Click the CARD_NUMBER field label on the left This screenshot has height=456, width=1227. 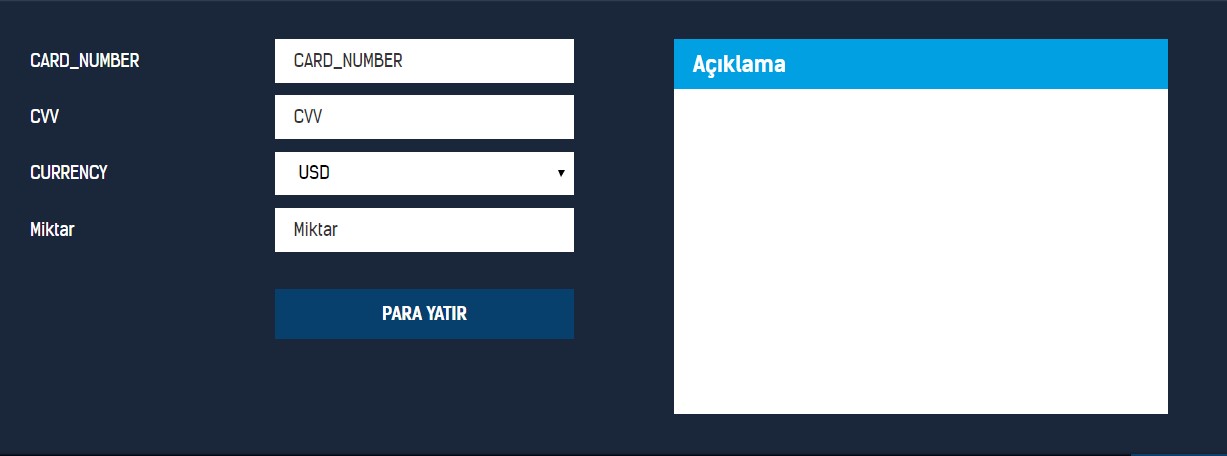click(85, 61)
